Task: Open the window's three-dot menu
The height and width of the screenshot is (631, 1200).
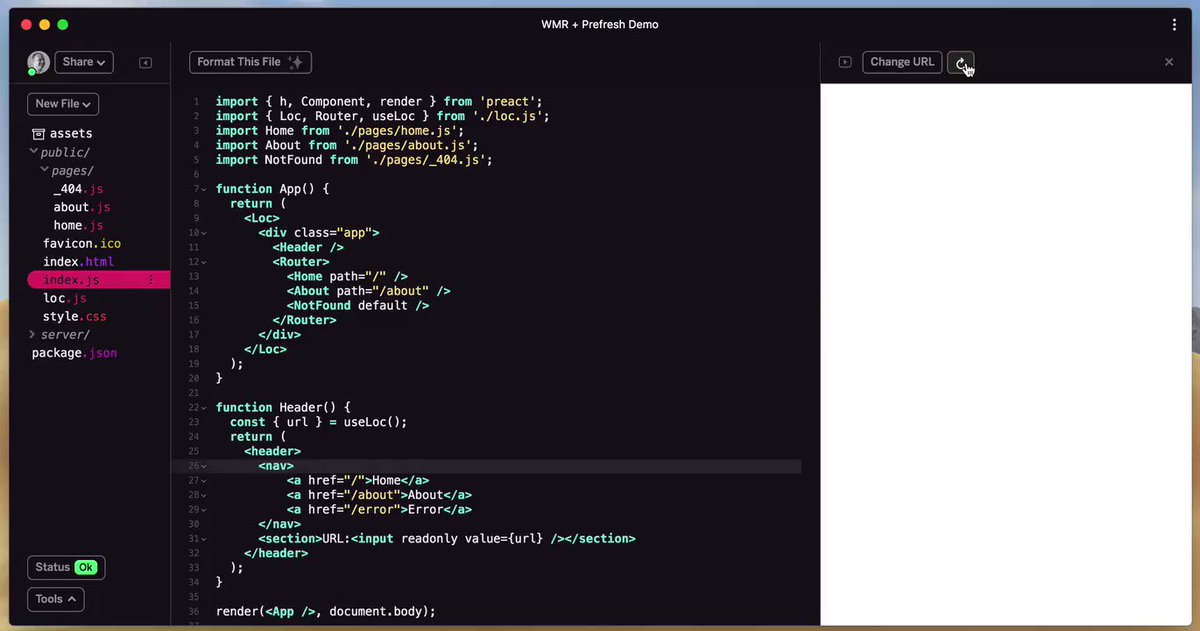Action: pyautogui.click(x=1175, y=24)
